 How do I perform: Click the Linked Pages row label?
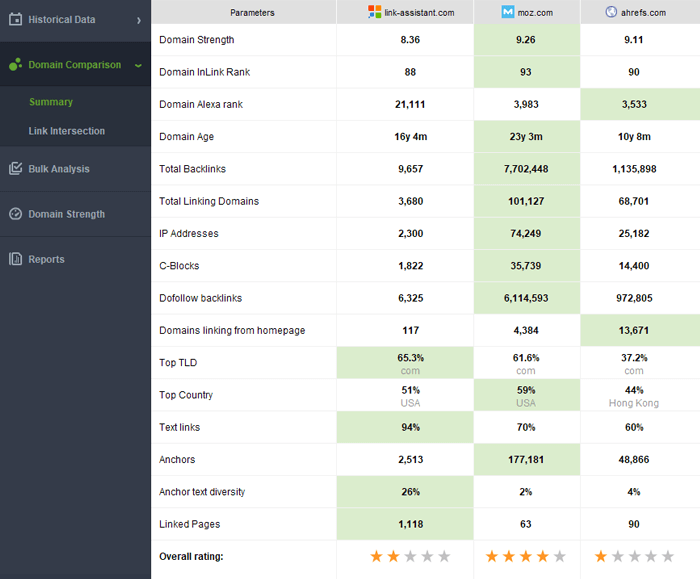coord(190,524)
